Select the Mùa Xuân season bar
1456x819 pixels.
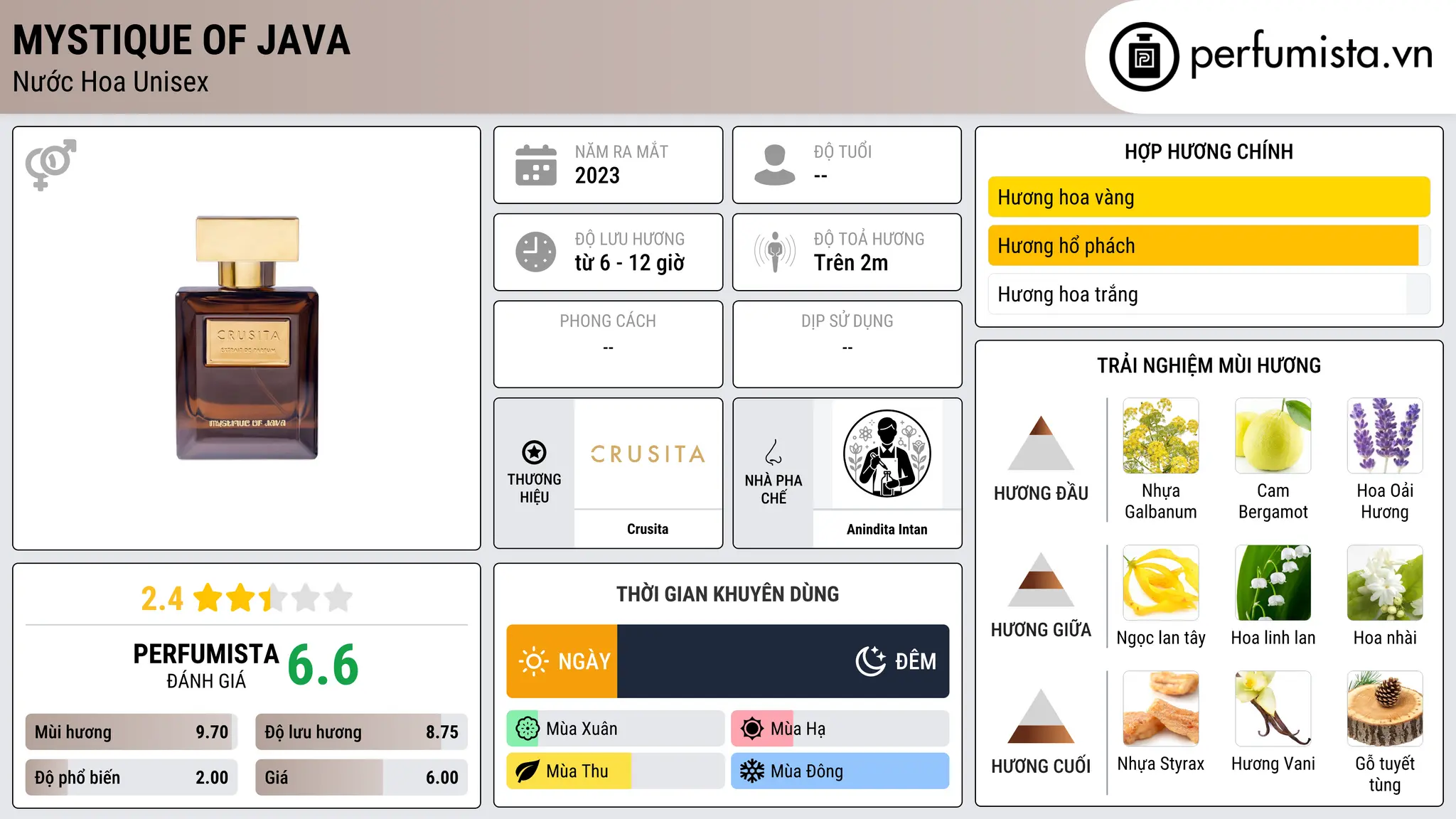(616, 729)
